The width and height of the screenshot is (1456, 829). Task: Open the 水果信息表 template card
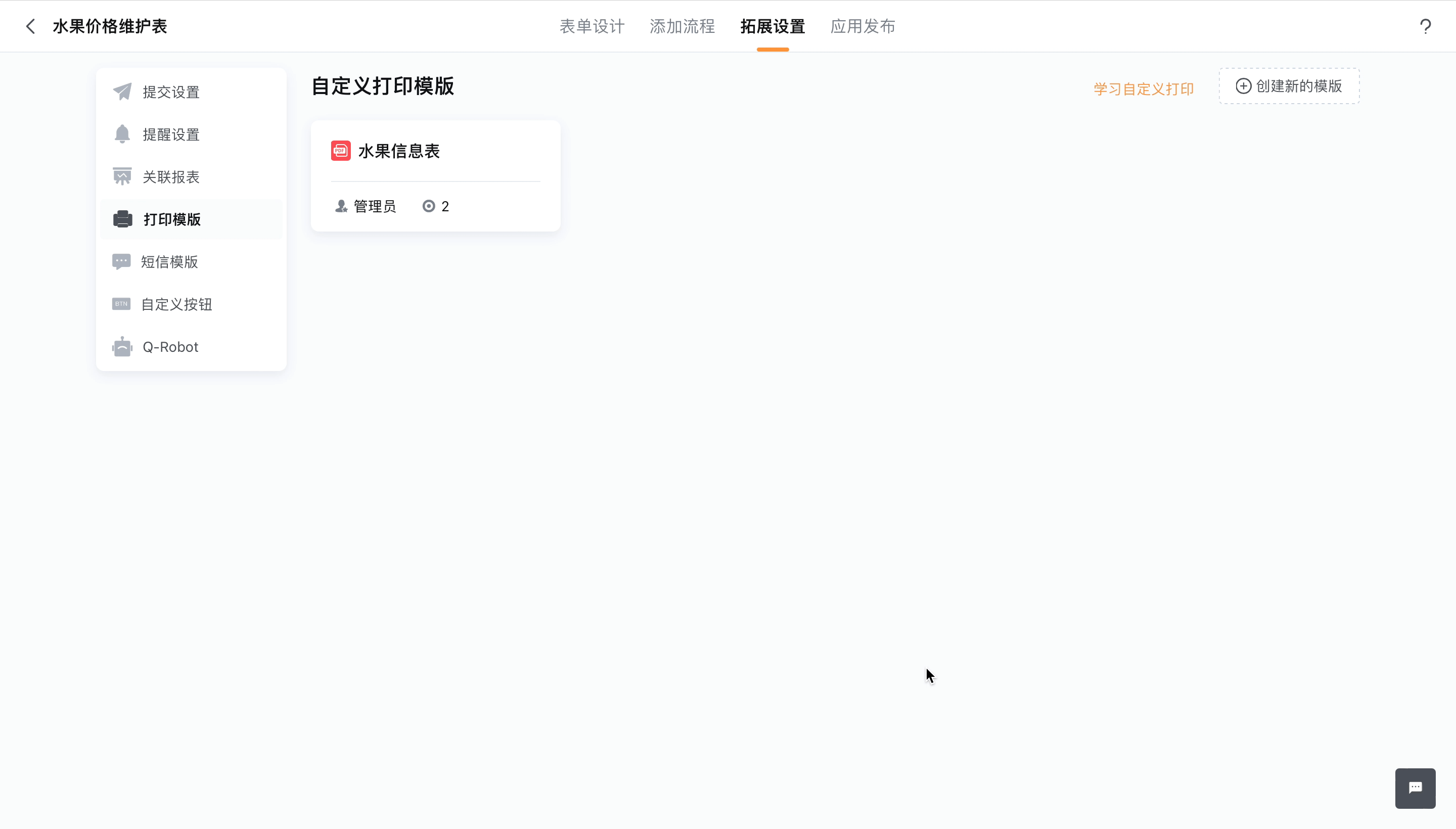click(436, 175)
